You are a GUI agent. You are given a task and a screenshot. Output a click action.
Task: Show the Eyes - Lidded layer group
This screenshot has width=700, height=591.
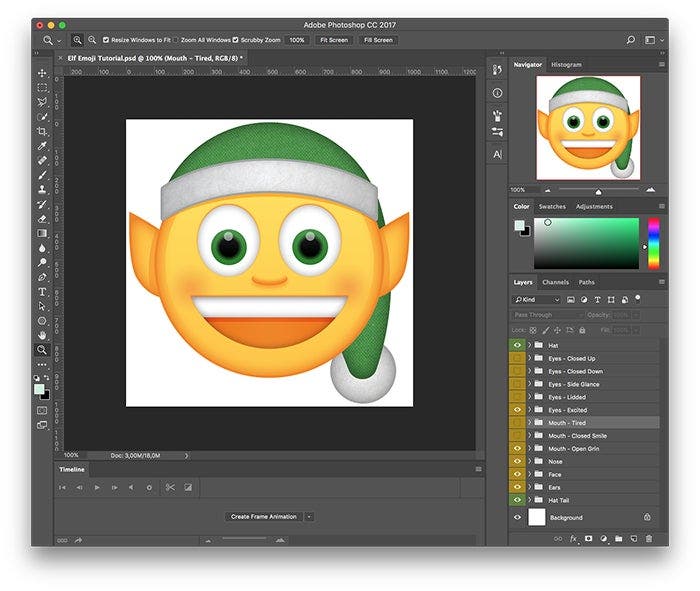[517, 397]
